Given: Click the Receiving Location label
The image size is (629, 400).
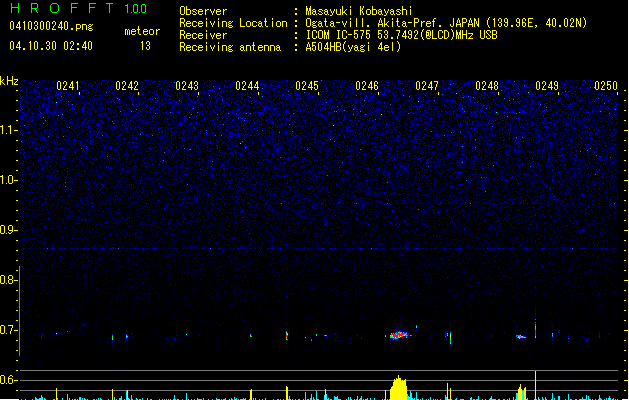Looking at the screenshot, I should pos(233,23).
